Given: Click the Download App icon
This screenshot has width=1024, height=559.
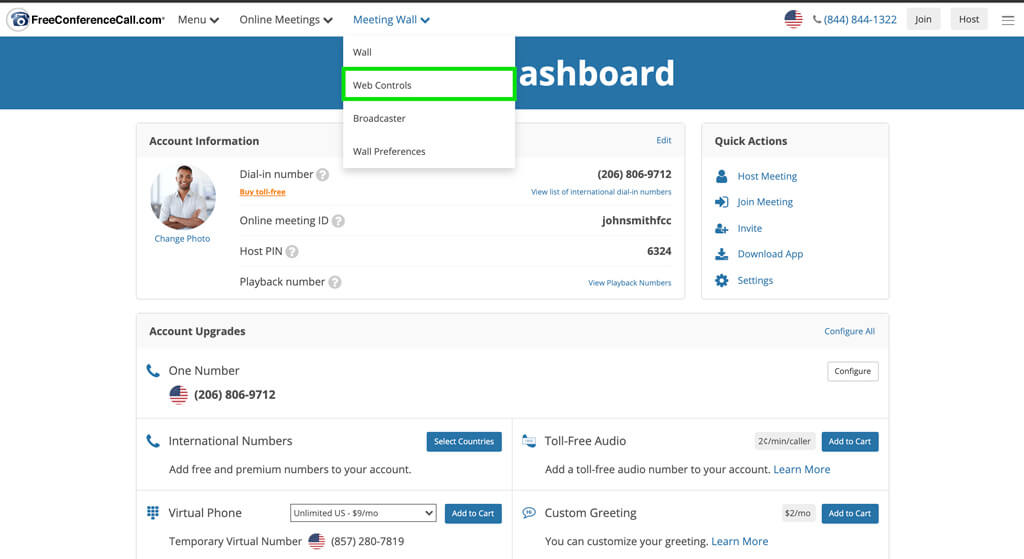Looking at the screenshot, I should pyautogui.click(x=721, y=254).
